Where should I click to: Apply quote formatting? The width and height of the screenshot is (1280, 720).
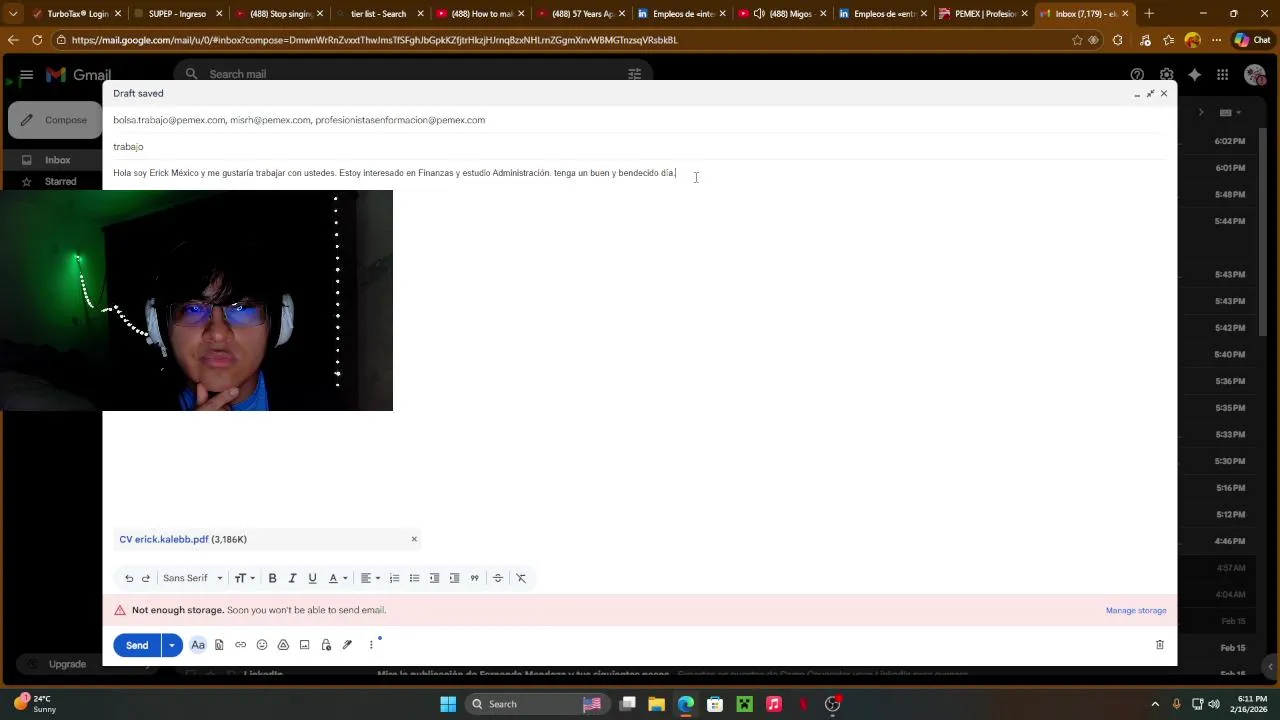click(x=474, y=578)
